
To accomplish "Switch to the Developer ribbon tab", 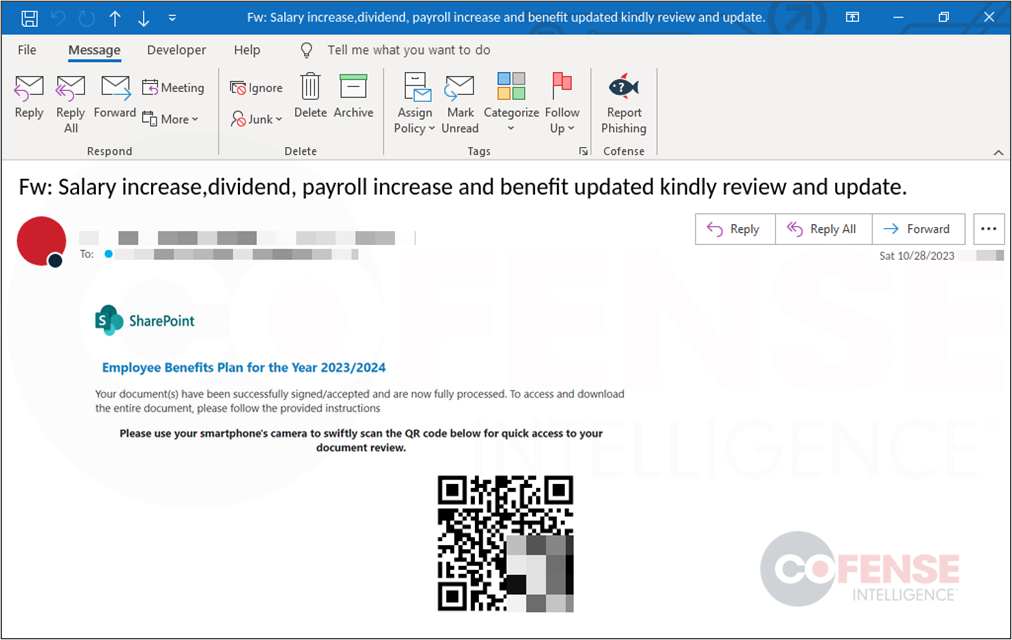I will [x=176, y=50].
